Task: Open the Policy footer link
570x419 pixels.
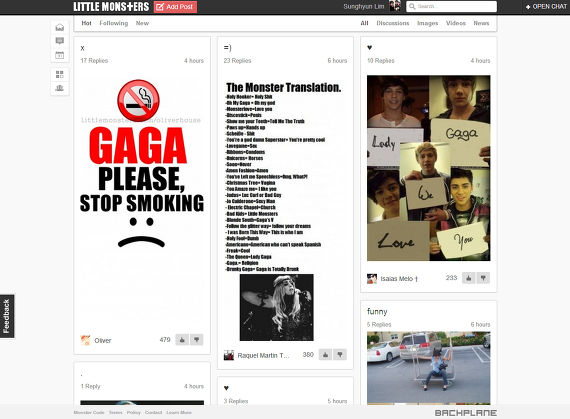Action: [x=134, y=412]
